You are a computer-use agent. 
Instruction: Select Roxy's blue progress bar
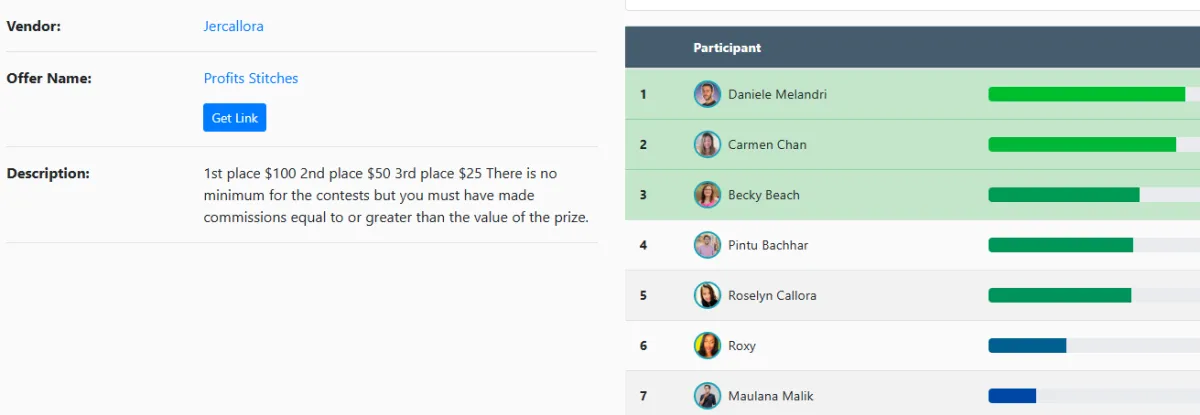pos(1027,346)
